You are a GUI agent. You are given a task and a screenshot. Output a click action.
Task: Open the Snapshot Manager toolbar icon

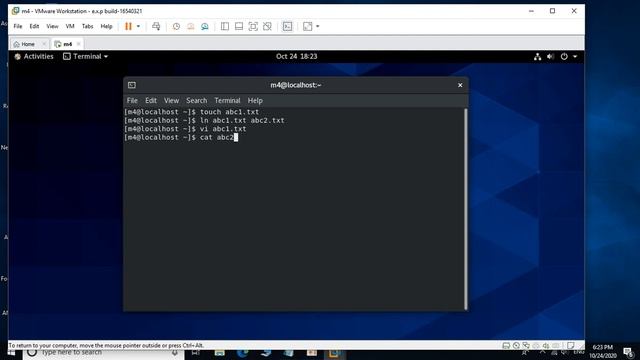pyautogui.click(x=204, y=26)
